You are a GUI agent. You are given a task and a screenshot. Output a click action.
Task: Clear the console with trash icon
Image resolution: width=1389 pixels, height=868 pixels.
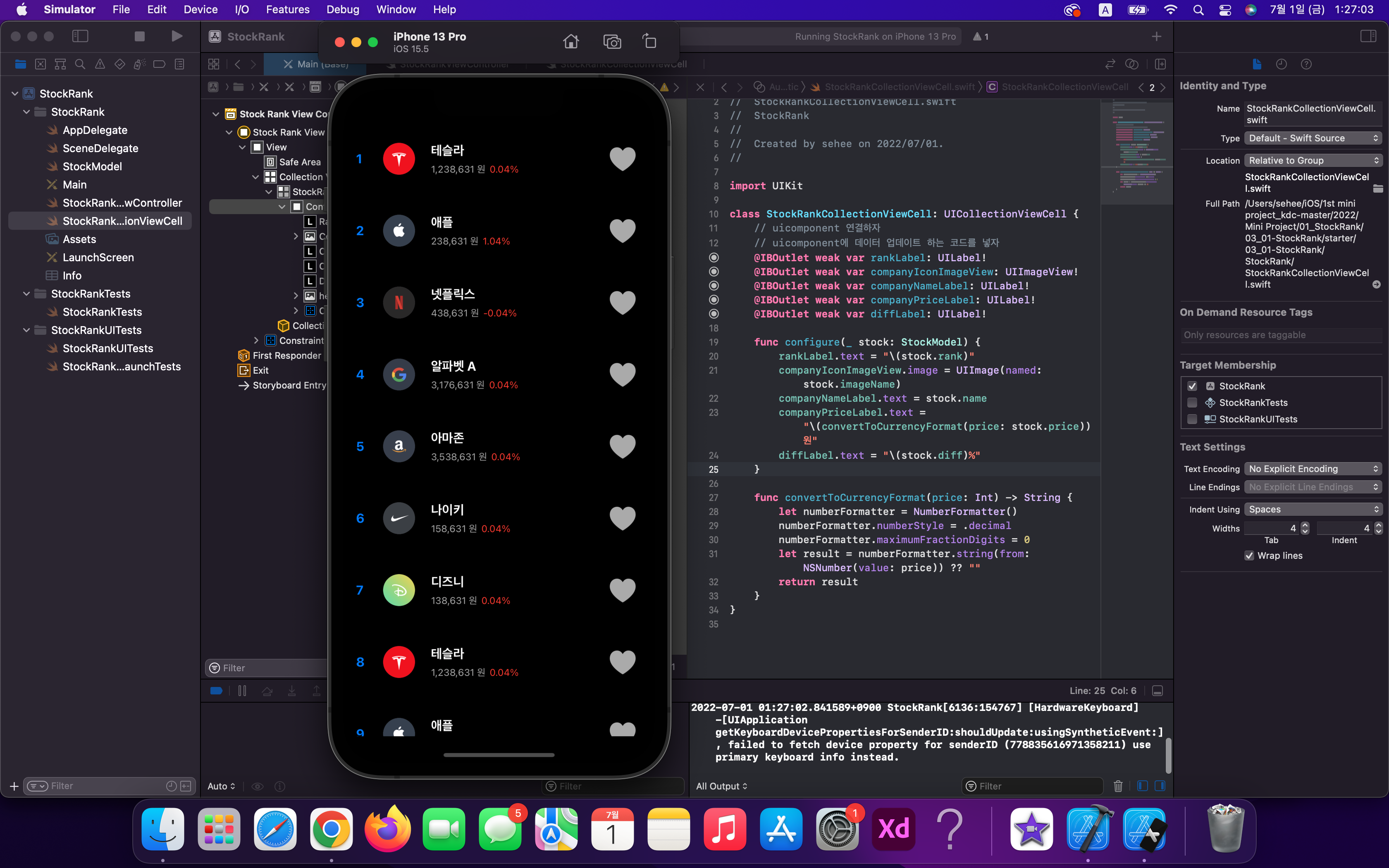coord(1117,786)
